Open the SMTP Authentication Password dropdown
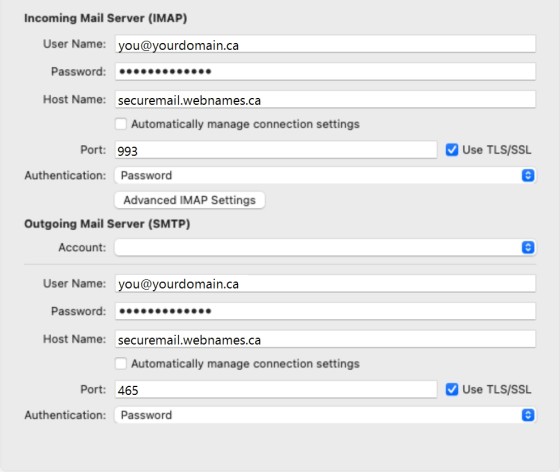This screenshot has width=560, height=472. [325, 415]
